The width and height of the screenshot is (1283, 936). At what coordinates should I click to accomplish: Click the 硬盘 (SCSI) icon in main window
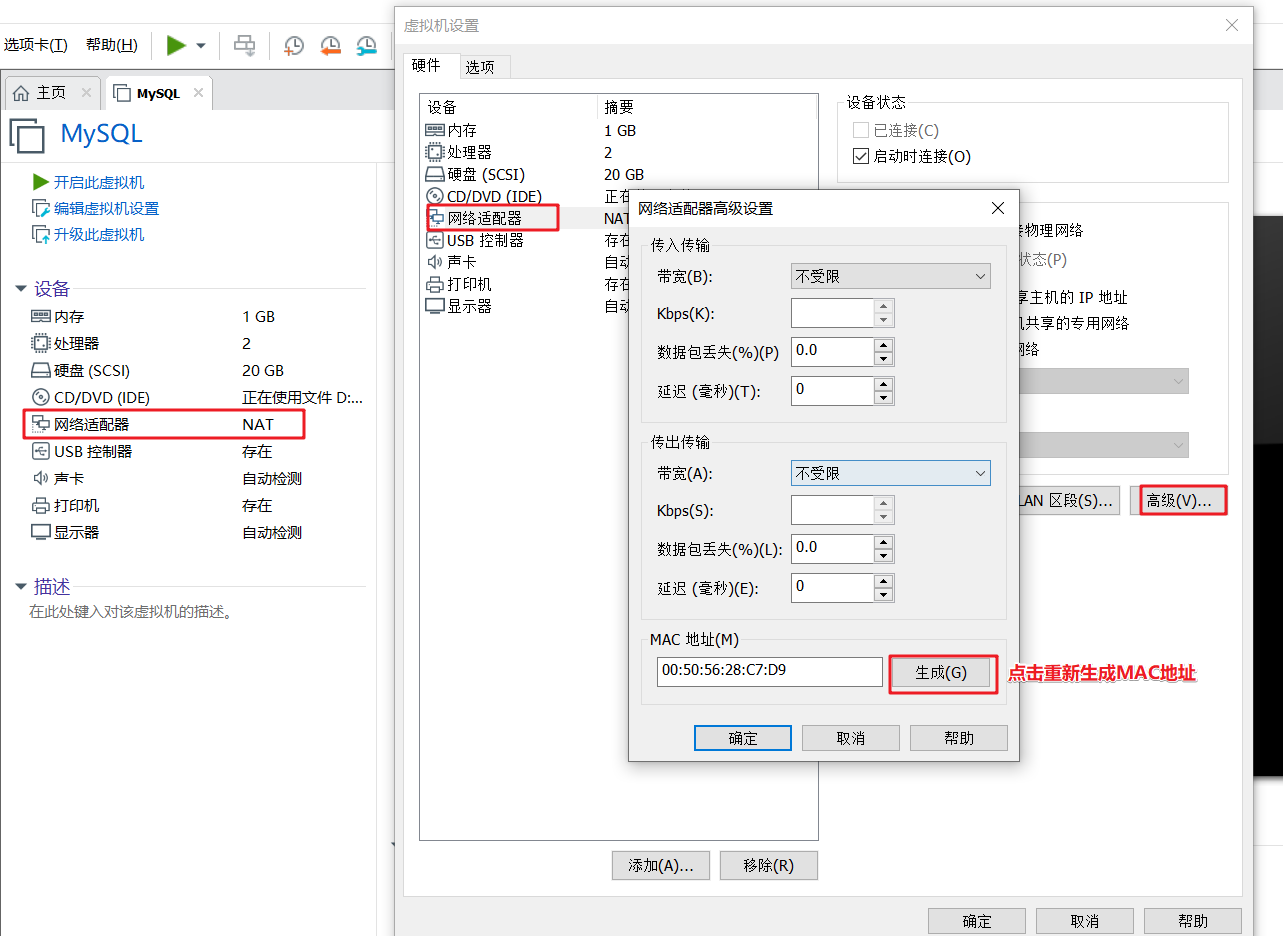click(x=41, y=370)
